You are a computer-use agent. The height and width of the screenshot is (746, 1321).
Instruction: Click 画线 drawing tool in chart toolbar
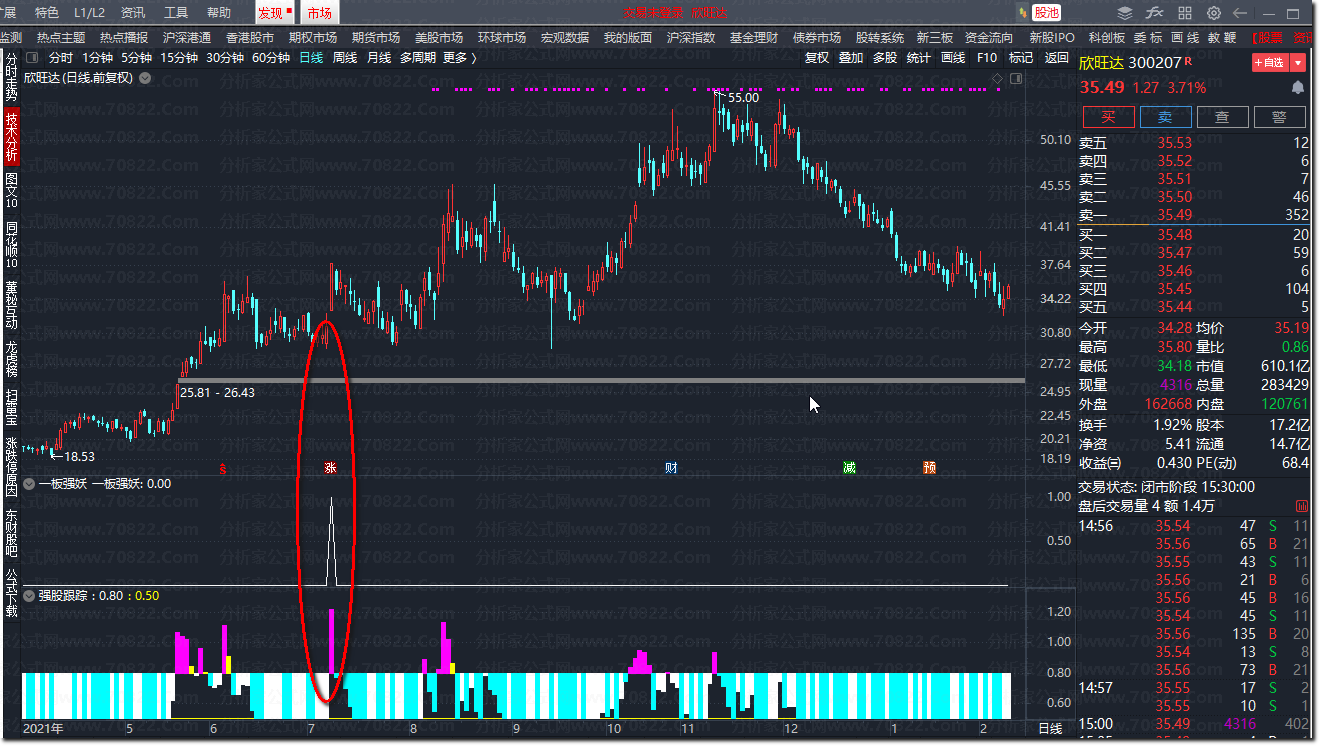pyautogui.click(x=953, y=58)
